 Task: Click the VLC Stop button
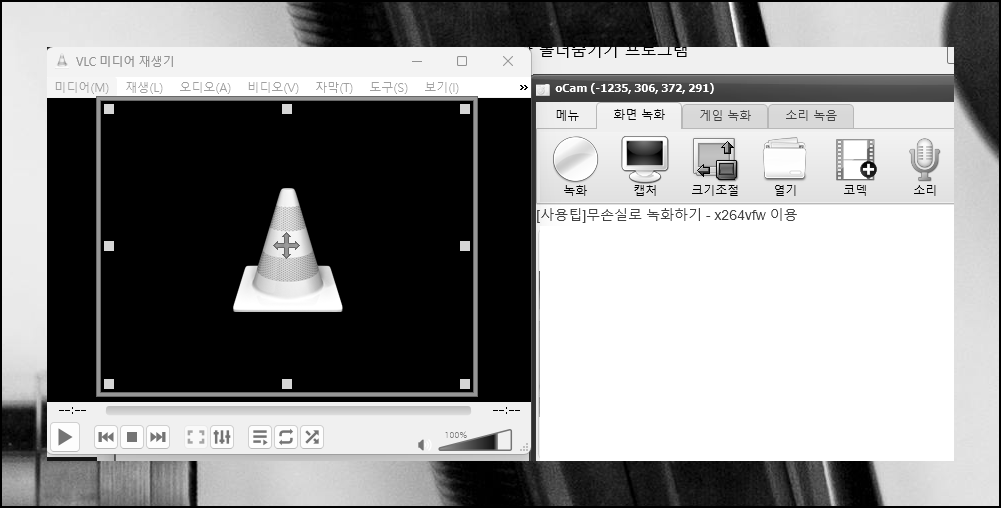coord(132,437)
